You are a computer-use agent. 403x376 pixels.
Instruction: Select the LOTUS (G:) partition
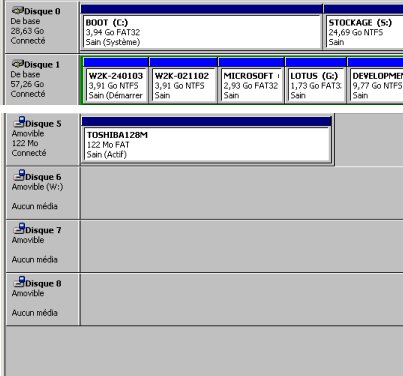pyautogui.click(x=316, y=85)
